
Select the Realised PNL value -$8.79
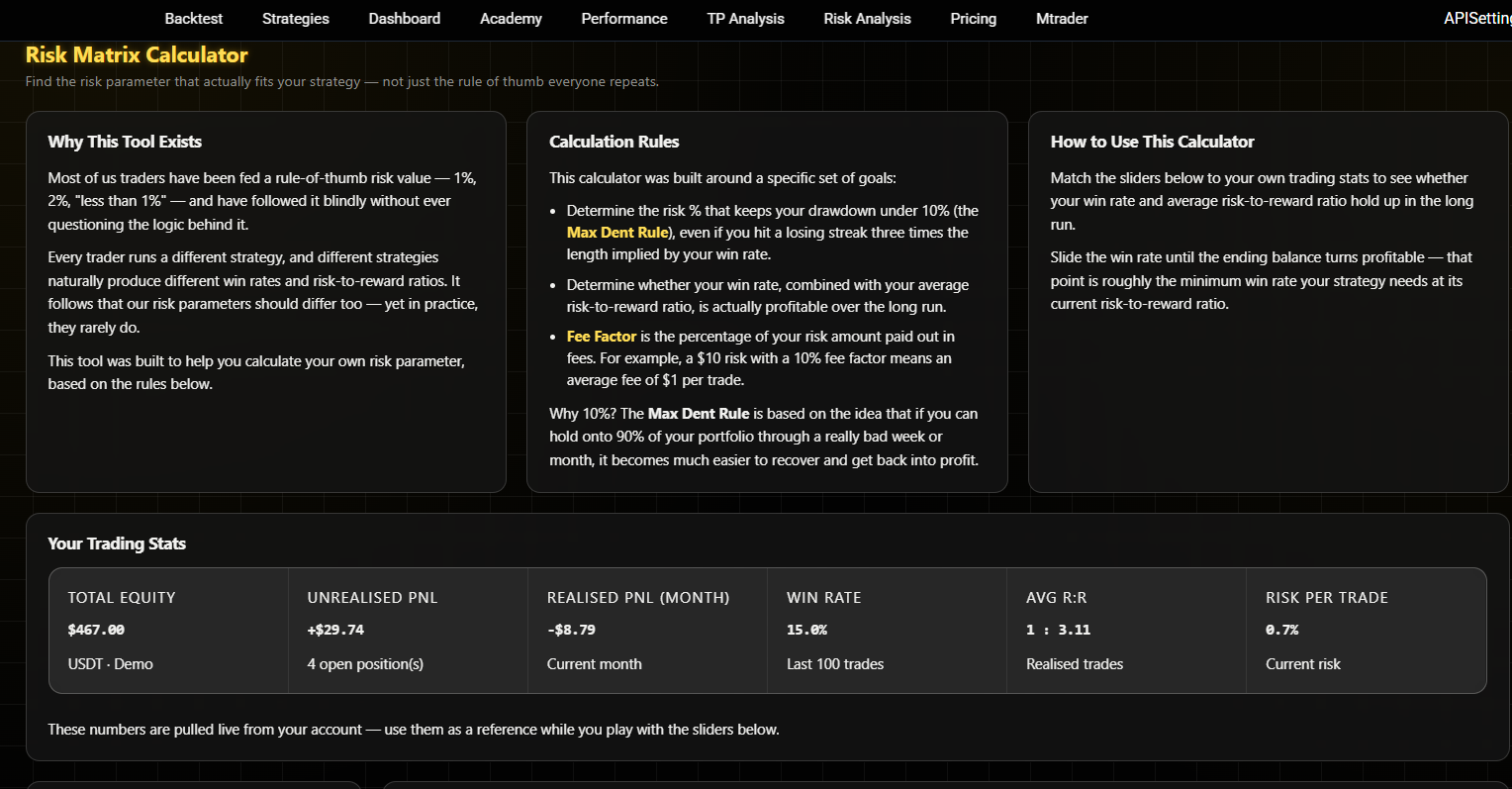(571, 630)
